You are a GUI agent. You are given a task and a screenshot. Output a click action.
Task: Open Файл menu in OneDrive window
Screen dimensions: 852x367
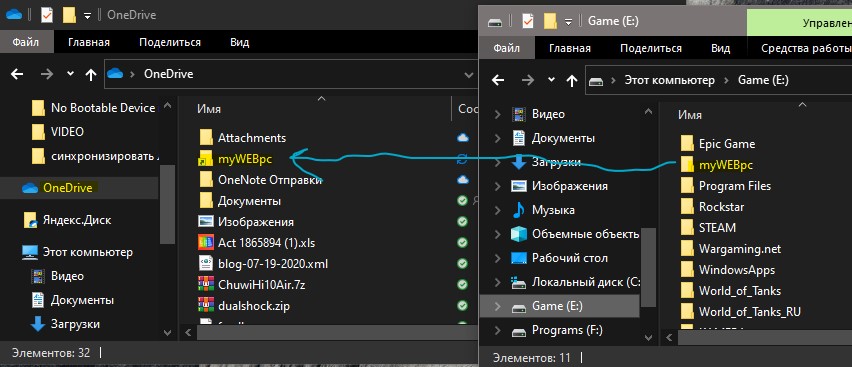(x=27, y=42)
